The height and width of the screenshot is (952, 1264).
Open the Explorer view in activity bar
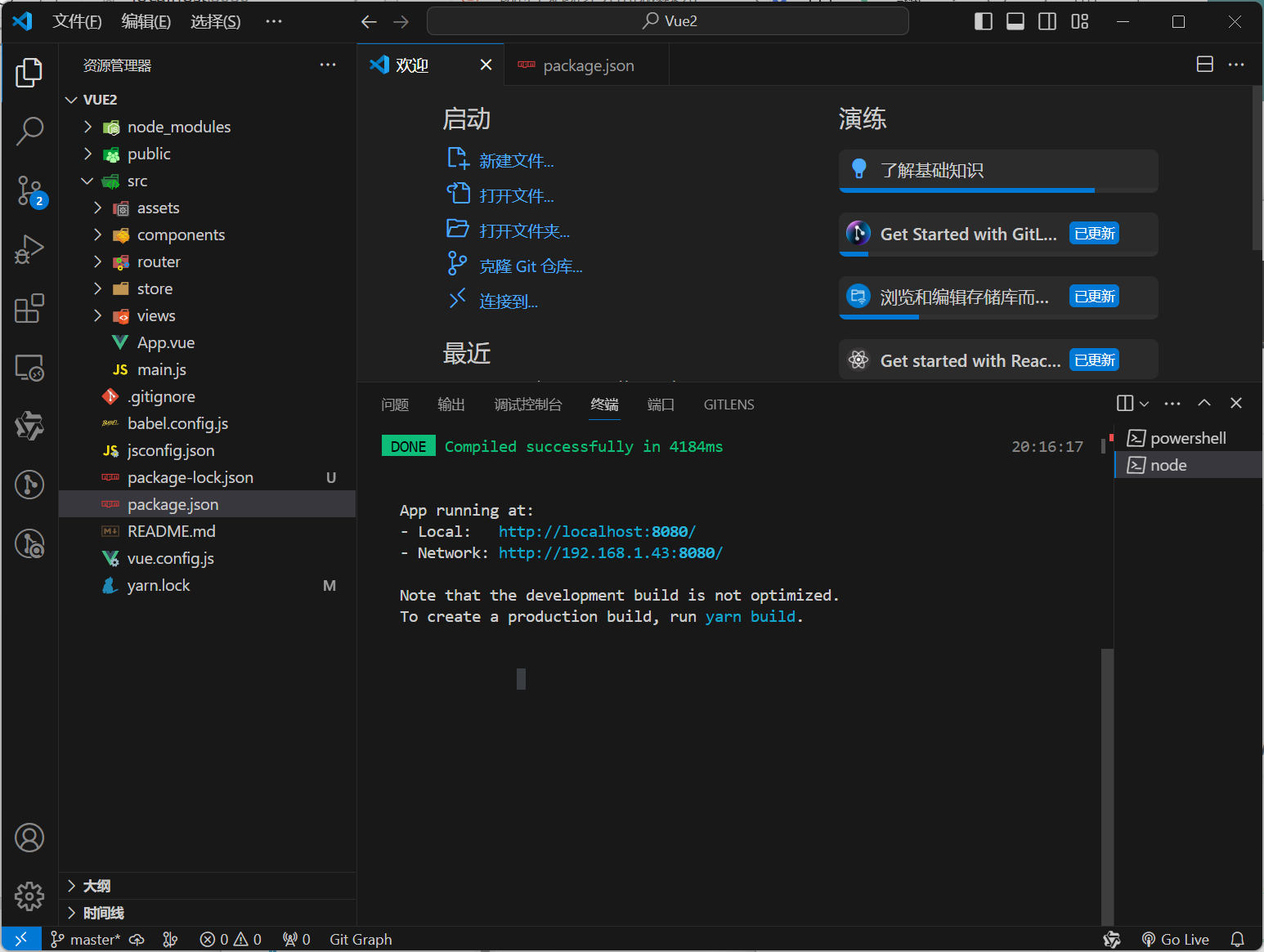[x=29, y=72]
